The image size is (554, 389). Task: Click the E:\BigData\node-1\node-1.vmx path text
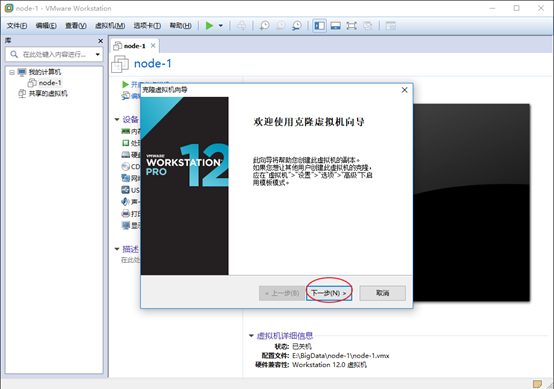pos(341,356)
